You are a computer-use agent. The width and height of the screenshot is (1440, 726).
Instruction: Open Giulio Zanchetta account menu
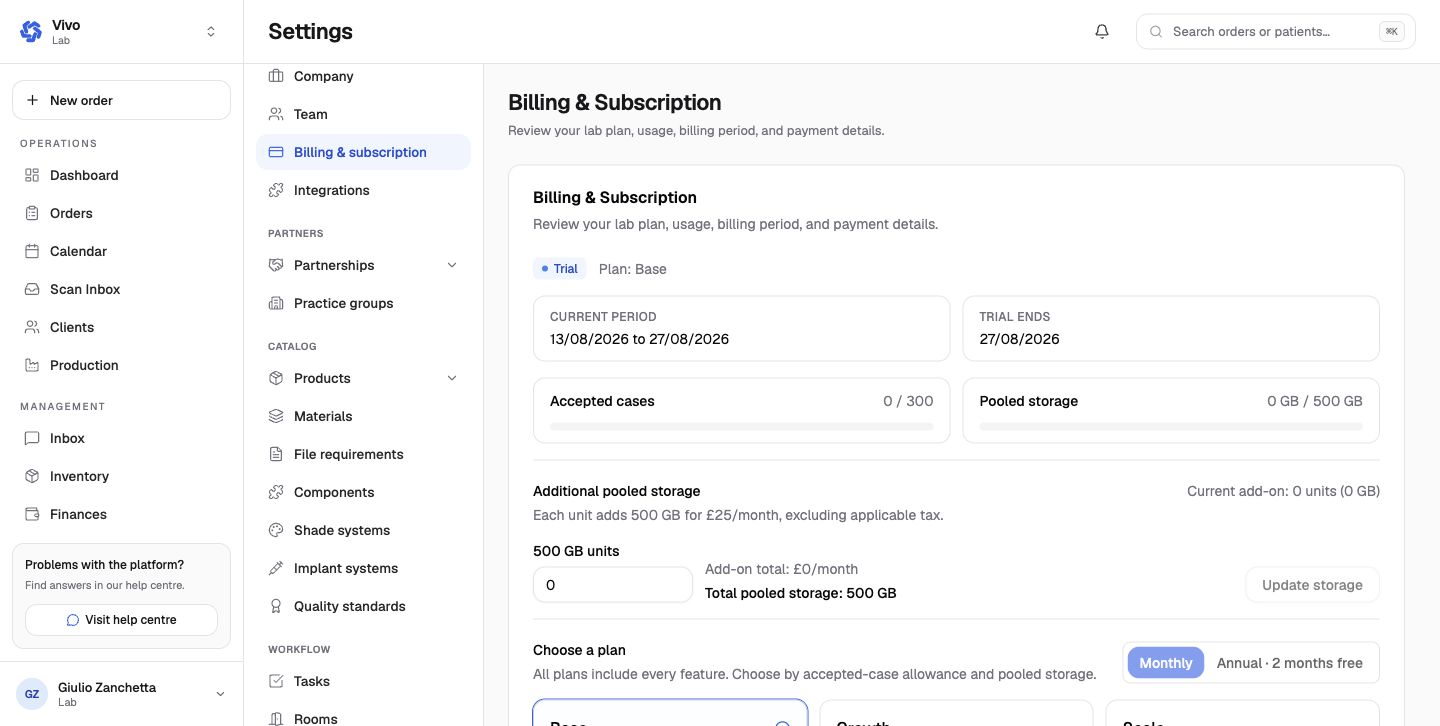(x=122, y=694)
